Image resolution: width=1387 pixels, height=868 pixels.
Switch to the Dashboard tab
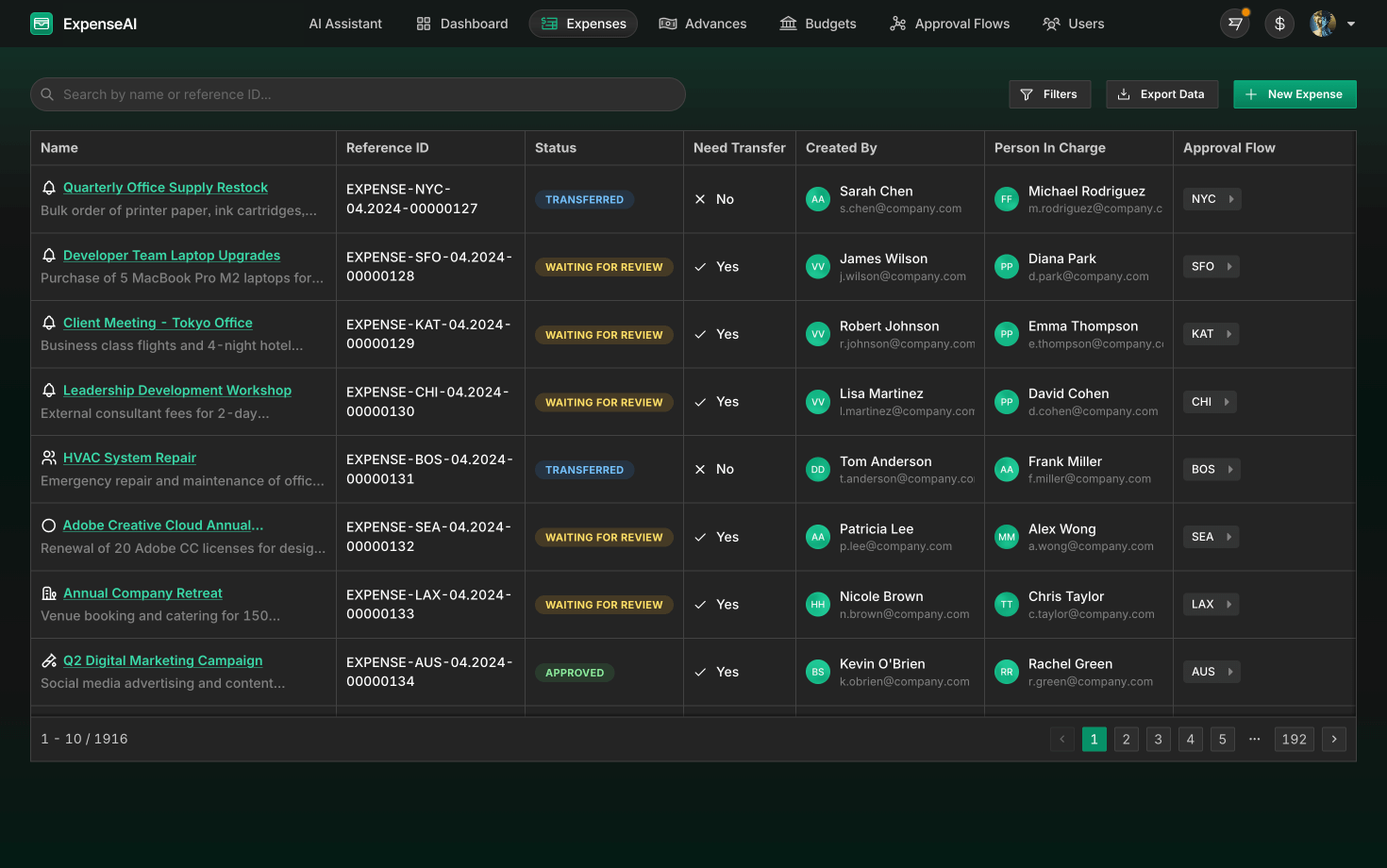[462, 24]
